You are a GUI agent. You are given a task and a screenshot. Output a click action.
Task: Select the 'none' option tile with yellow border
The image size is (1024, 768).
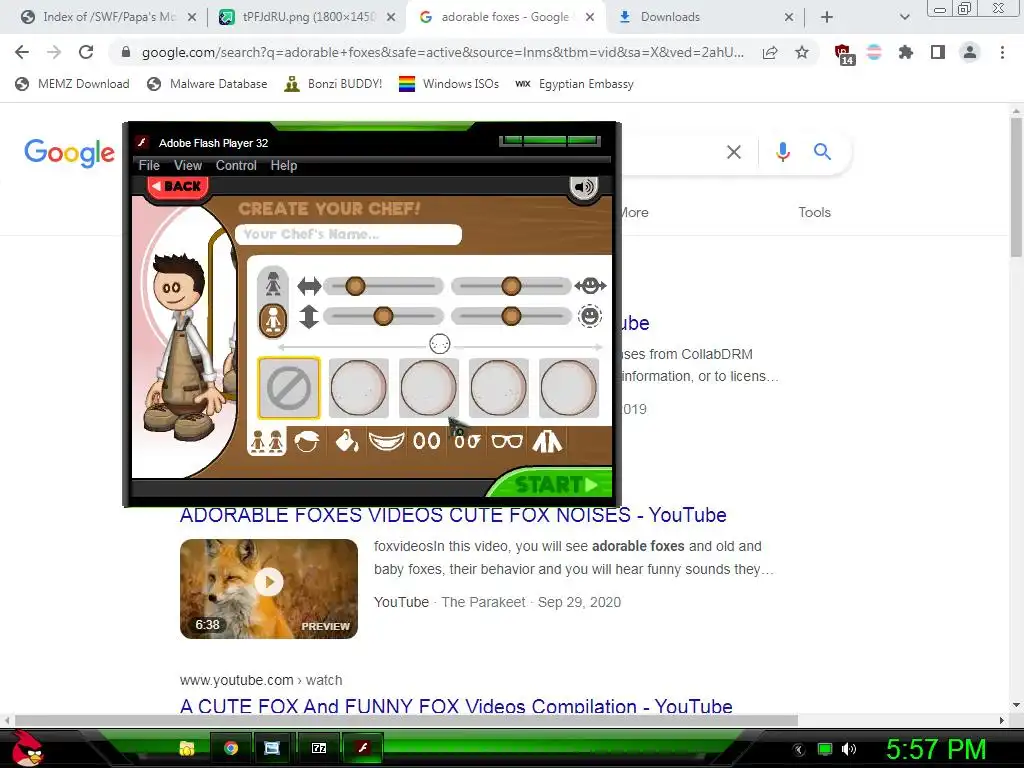point(289,388)
